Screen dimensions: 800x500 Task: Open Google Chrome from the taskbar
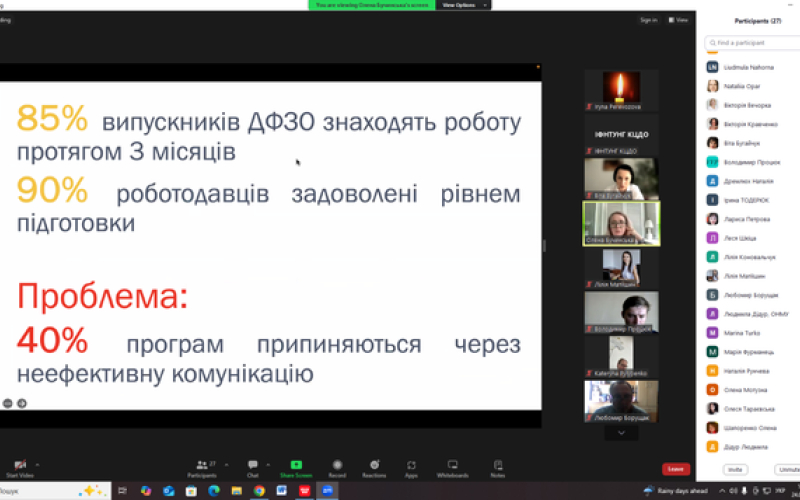(x=259, y=491)
